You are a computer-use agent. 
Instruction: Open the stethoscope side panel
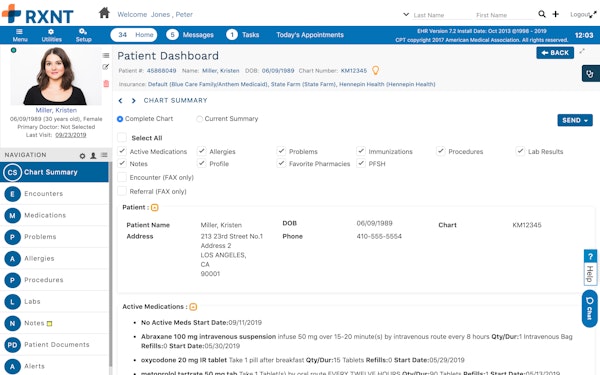590,73
